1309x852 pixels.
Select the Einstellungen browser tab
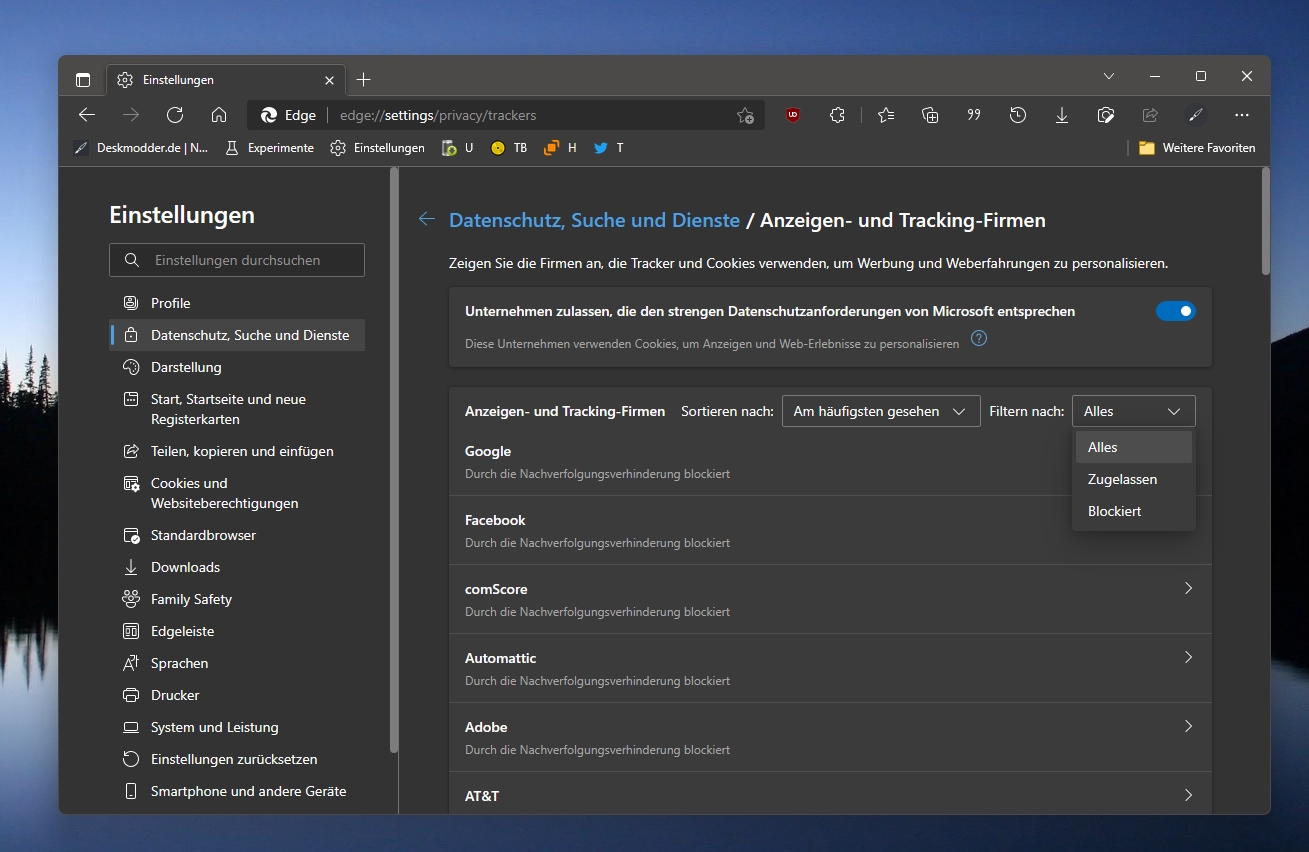click(x=225, y=79)
